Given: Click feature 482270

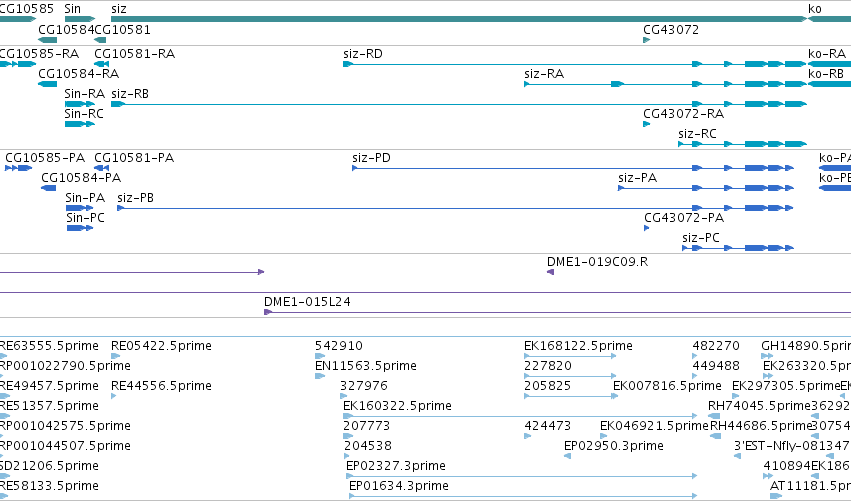Looking at the screenshot, I should click(x=716, y=346).
